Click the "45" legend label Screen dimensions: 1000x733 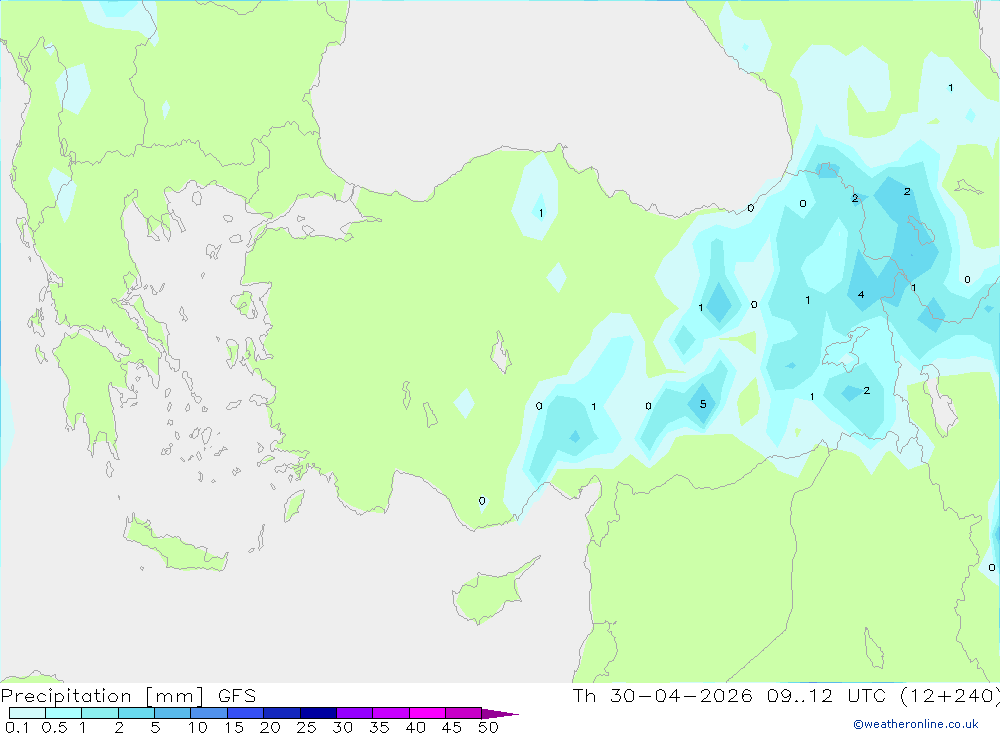pos(452,727)
